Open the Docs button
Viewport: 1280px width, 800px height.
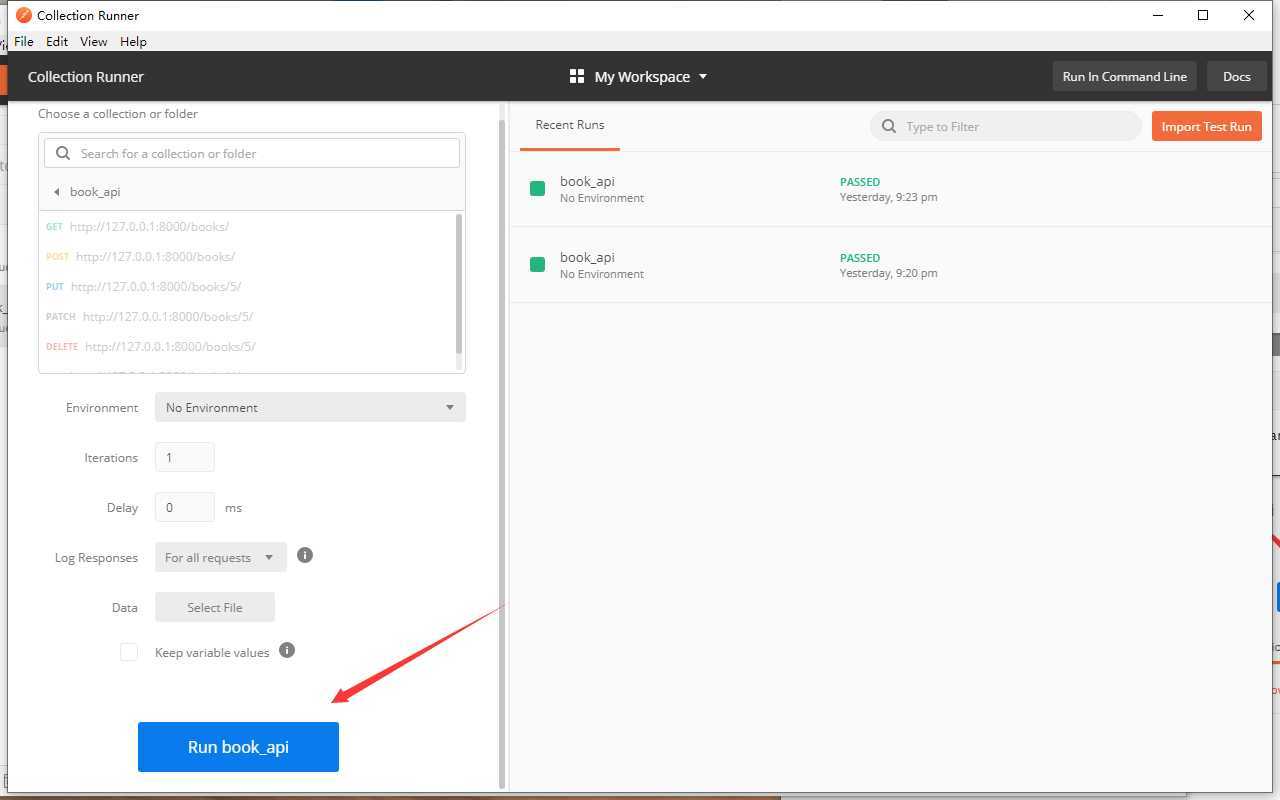tap(1236, 76)
